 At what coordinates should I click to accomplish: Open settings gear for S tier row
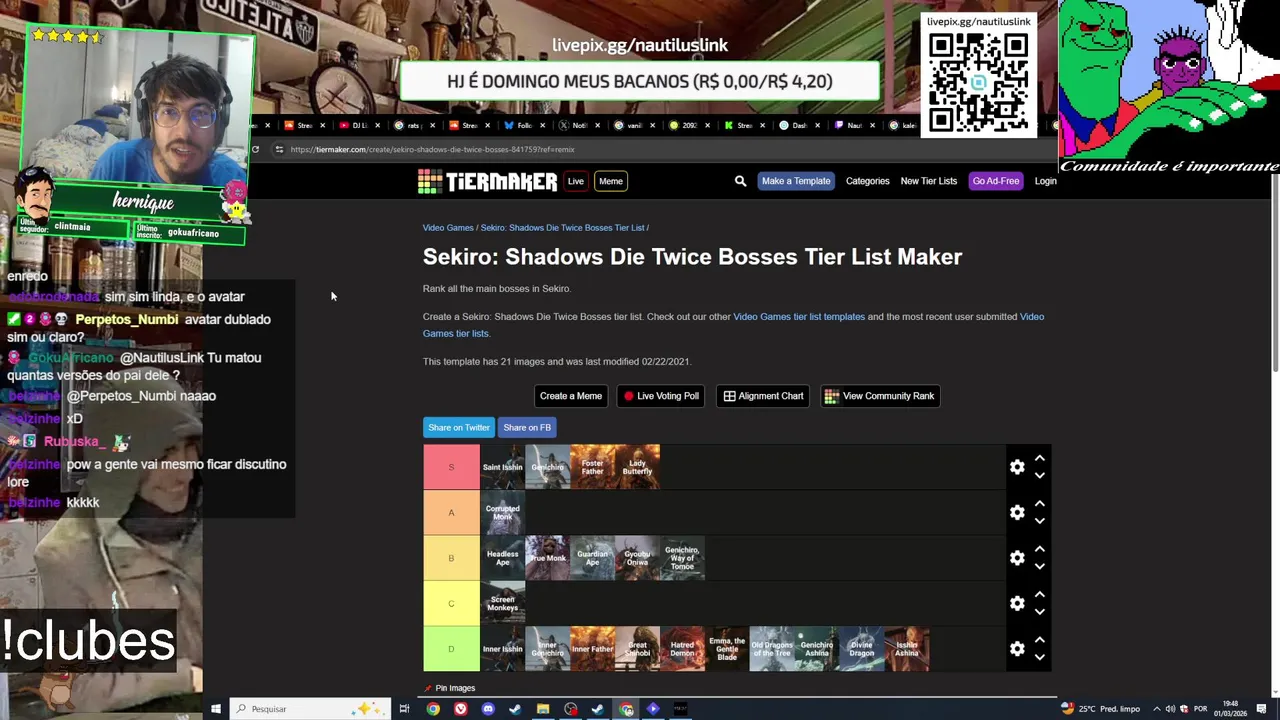1017,467
